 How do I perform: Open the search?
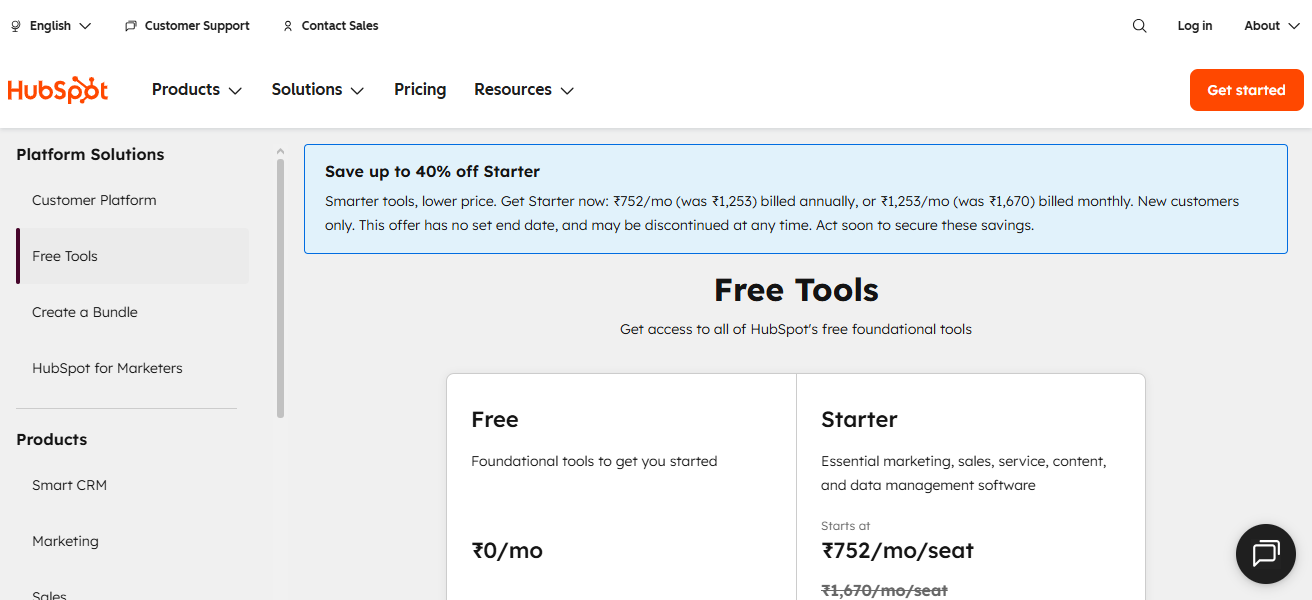click(x=1139, y=25)
